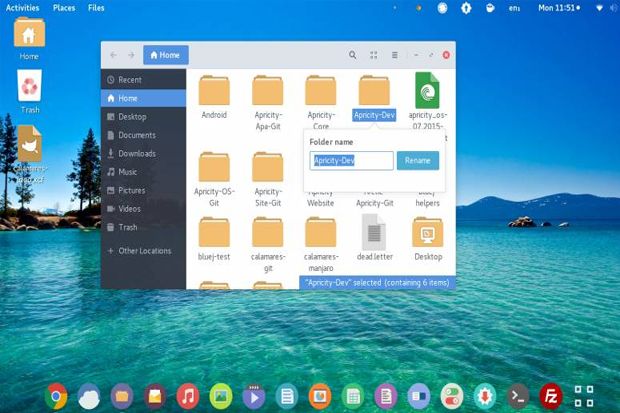The width and height of the screenshot is (620, 413).
Task: Open Trash in the sidebar
Action: pos(144,227)
